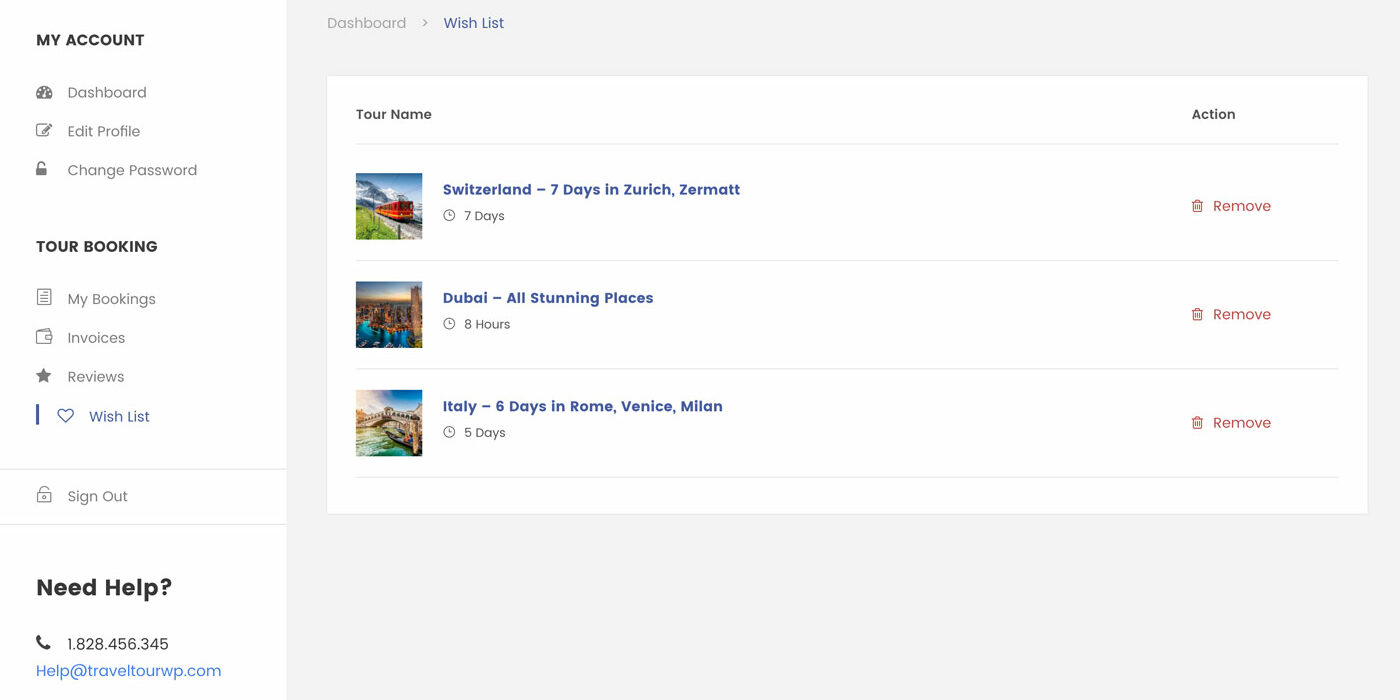Click the Italy Venice bridge thumbnail
Screen dimensions: 1400x700
[x=389, y=423]
